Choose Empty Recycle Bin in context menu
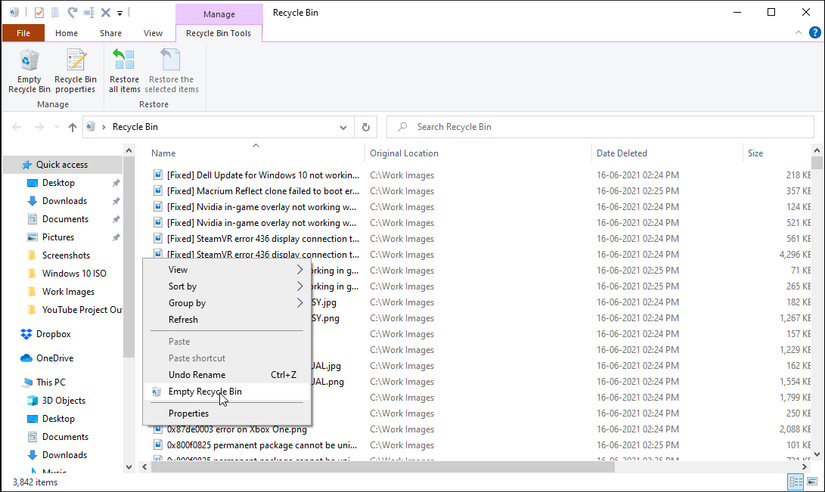Viewport: 825px width, 492px height. 204,392
